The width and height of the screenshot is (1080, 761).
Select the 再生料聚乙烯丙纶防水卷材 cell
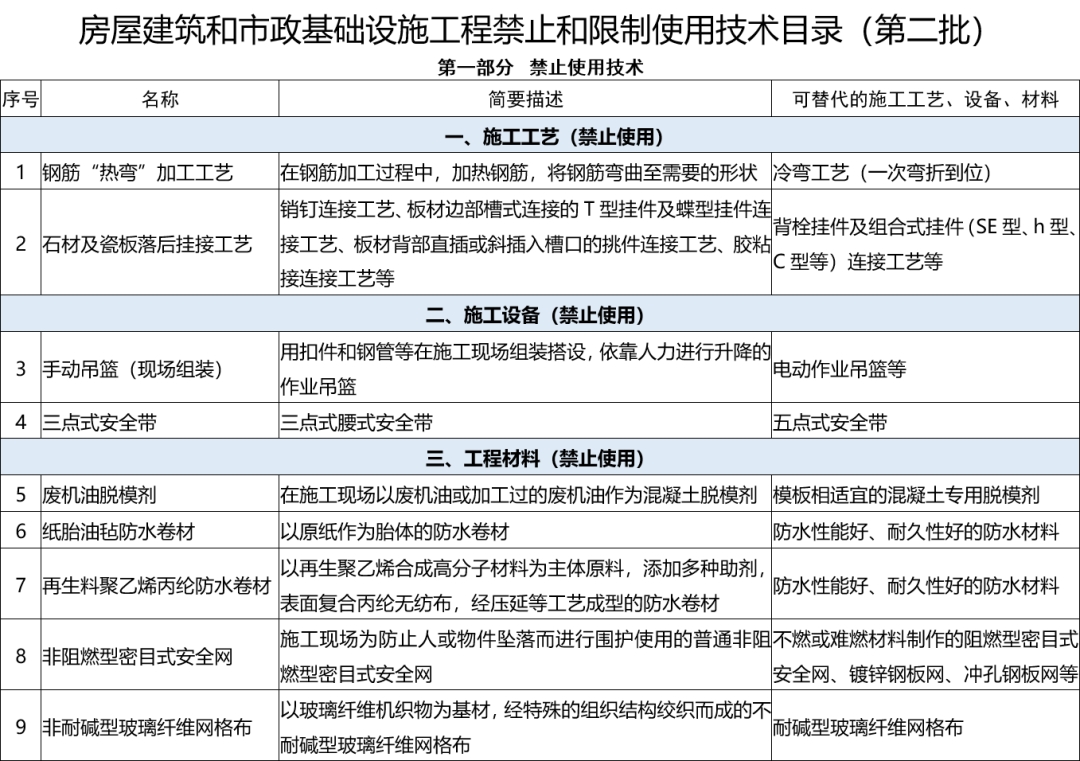point(156,586)
